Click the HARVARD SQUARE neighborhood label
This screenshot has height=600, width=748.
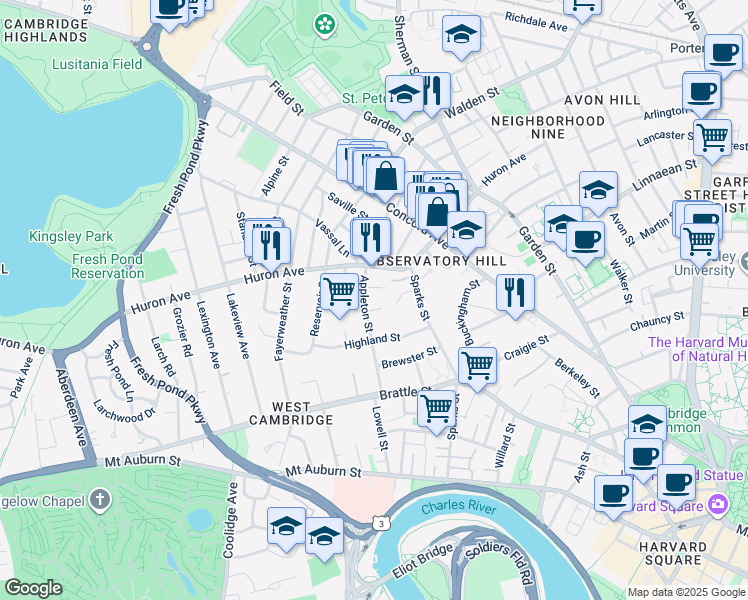(673, 553)
